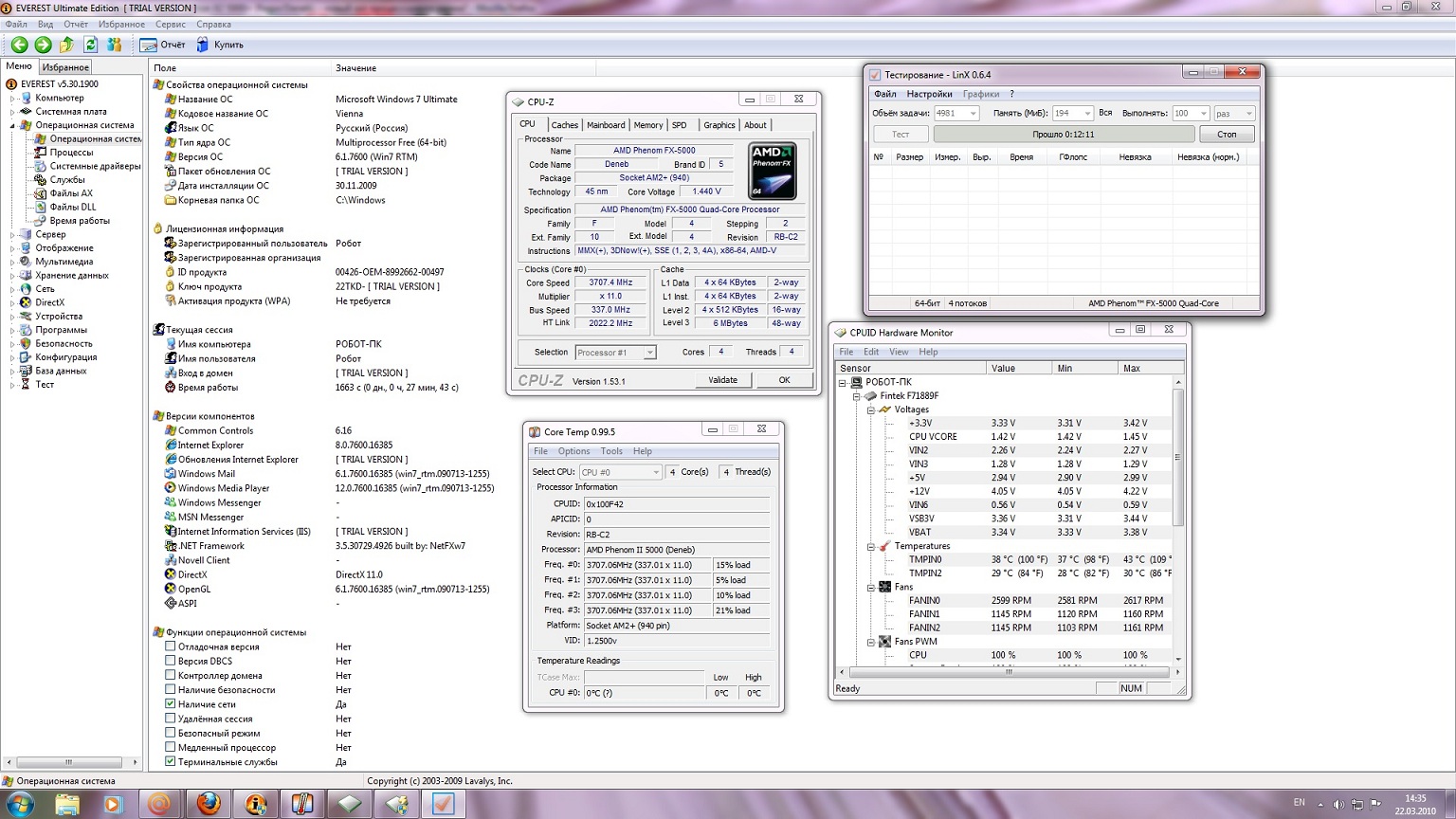Image resolution: width=1456 pixels, height=819 pixels.
Task: Switch to Firefox in the taskbar
Action: tap(208, 805)
